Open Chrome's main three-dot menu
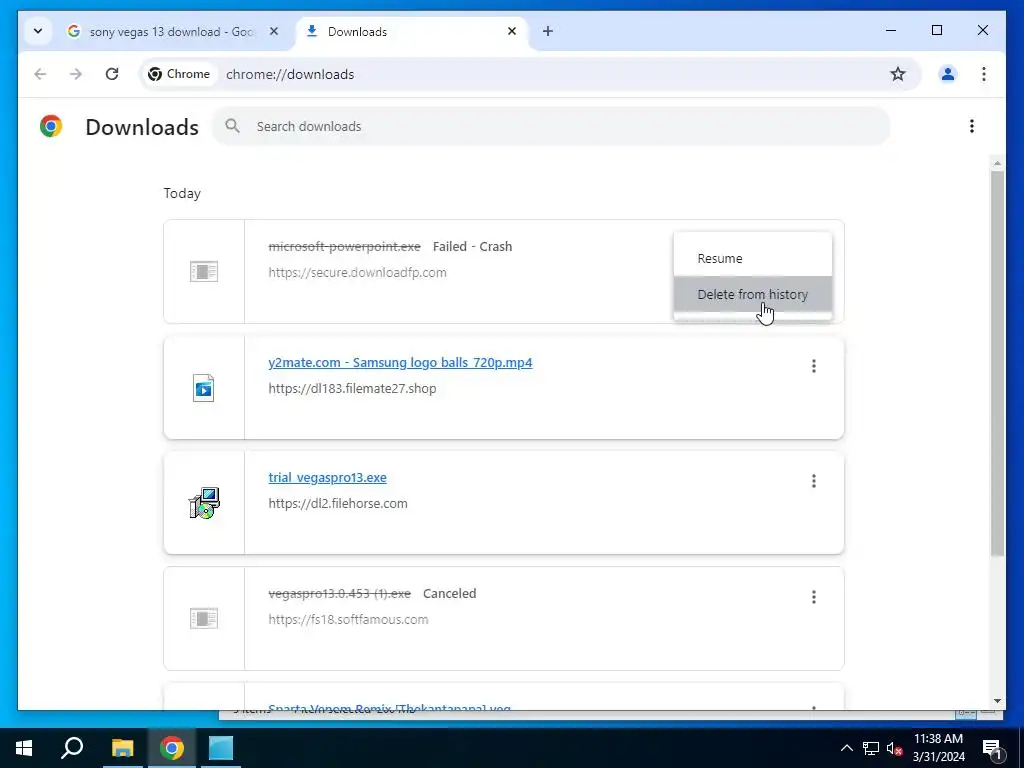Viewport: 1024px width, 768px height. coord(984,74)
